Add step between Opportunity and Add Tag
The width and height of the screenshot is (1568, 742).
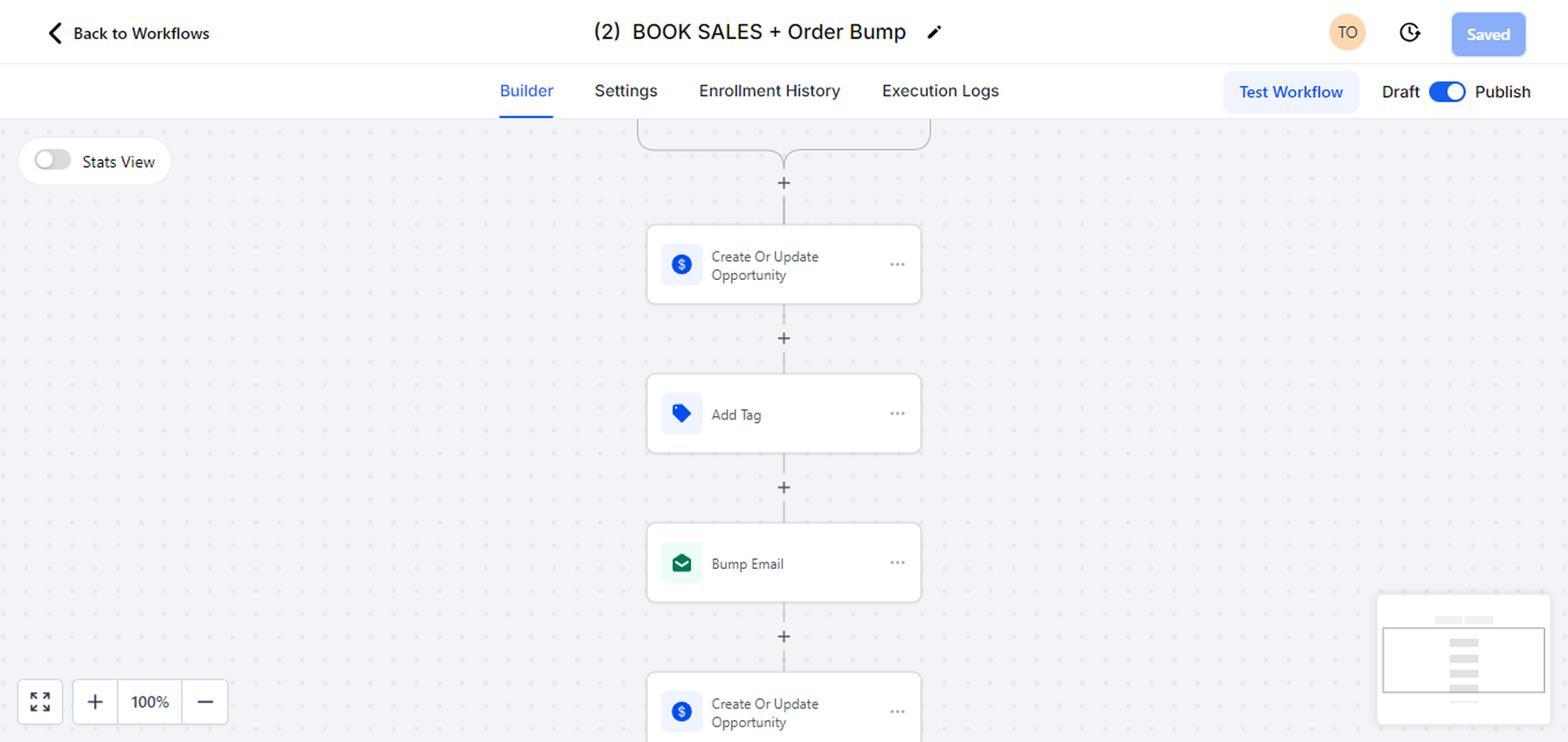tap(784, 338)
